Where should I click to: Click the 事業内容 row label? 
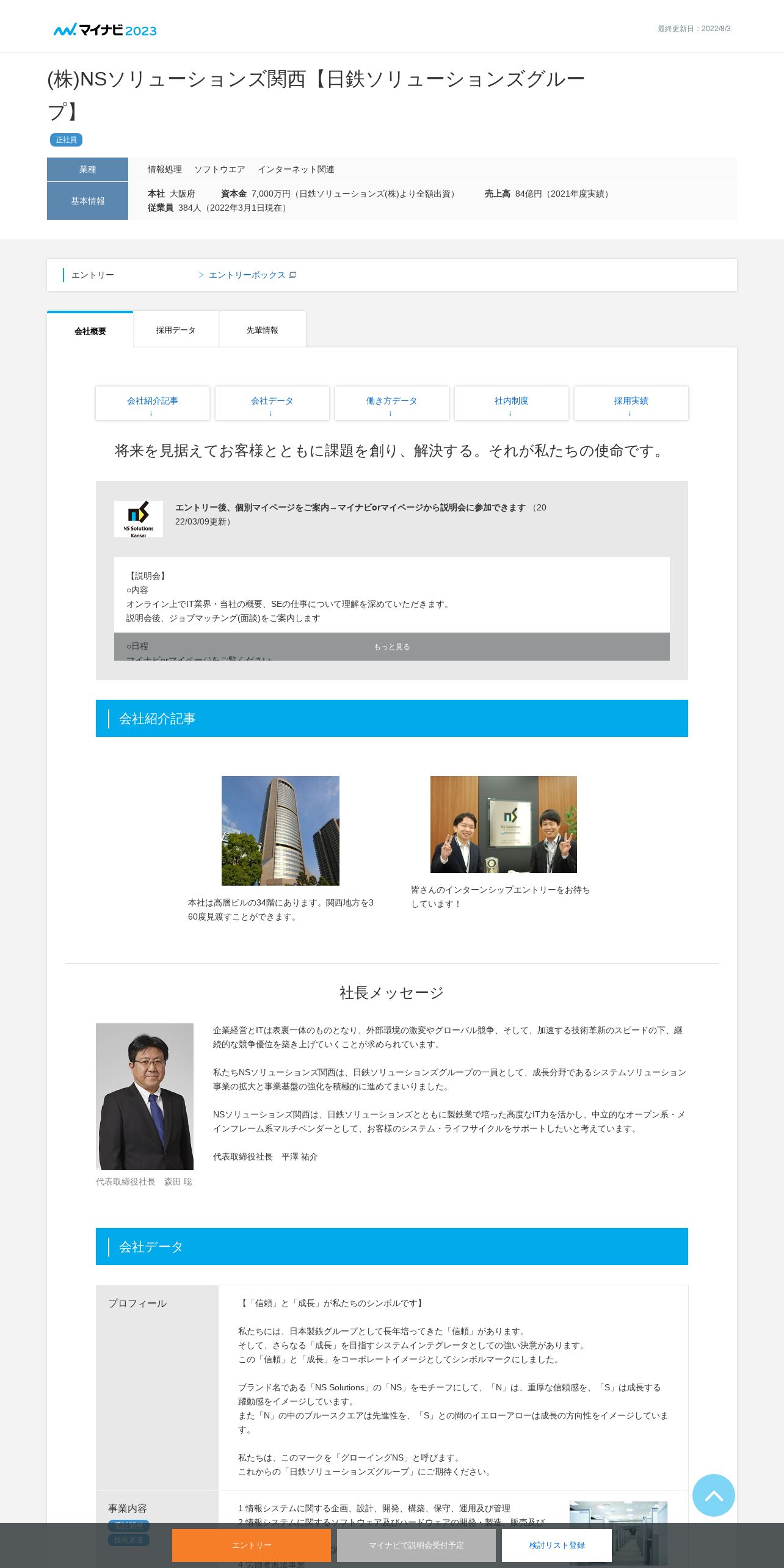[128, 1508]
